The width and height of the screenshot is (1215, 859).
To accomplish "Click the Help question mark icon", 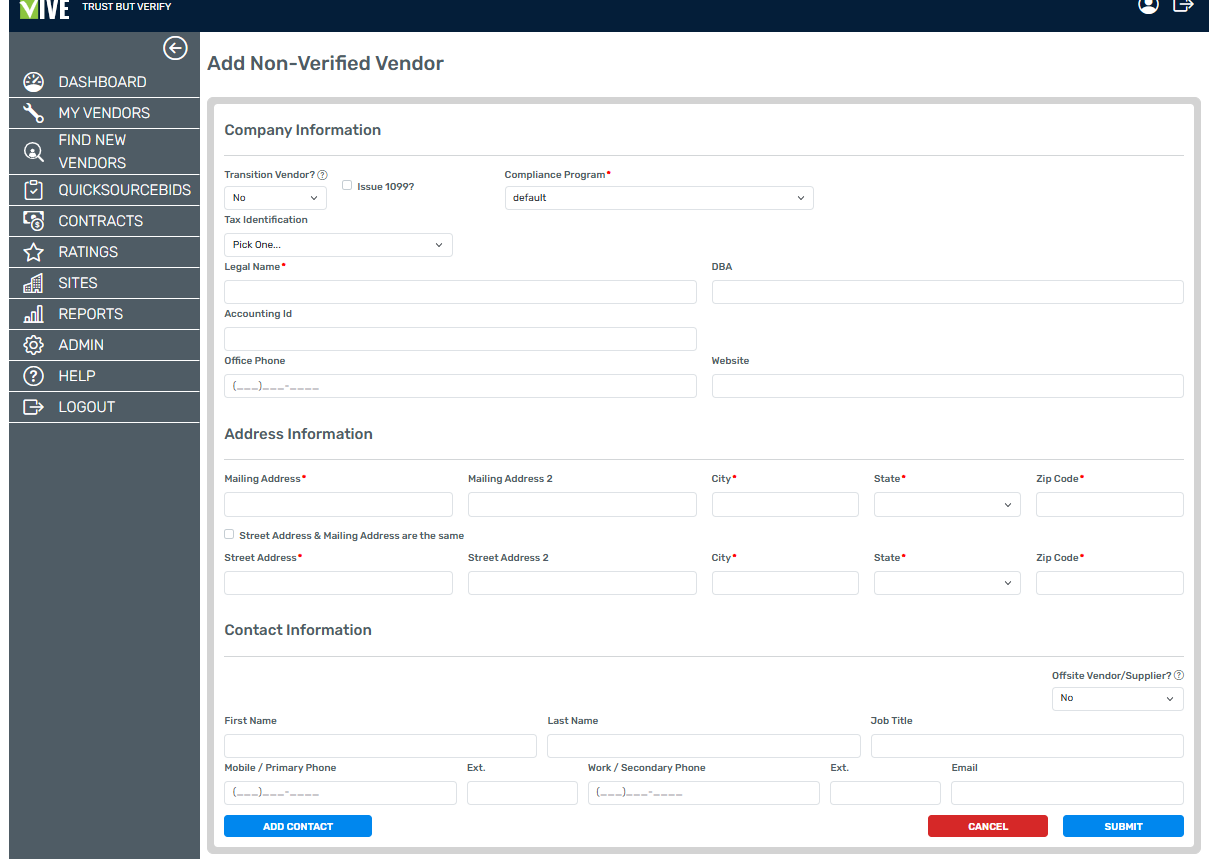I will pos(33,376).
